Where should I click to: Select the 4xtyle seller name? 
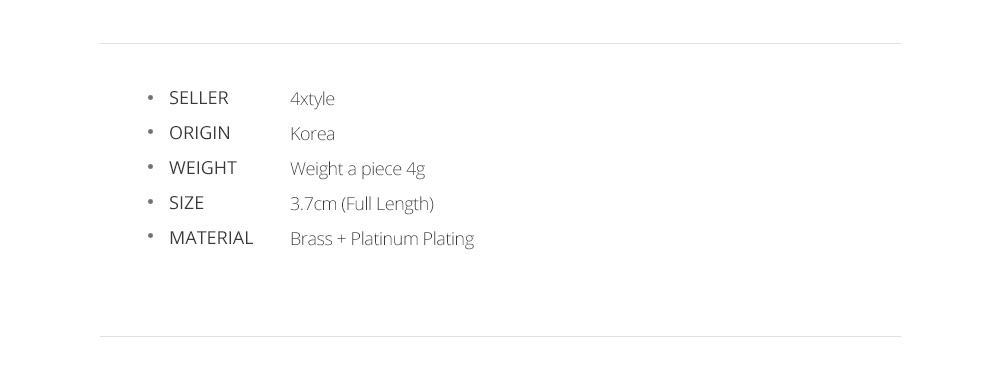[x=312, y=99]
